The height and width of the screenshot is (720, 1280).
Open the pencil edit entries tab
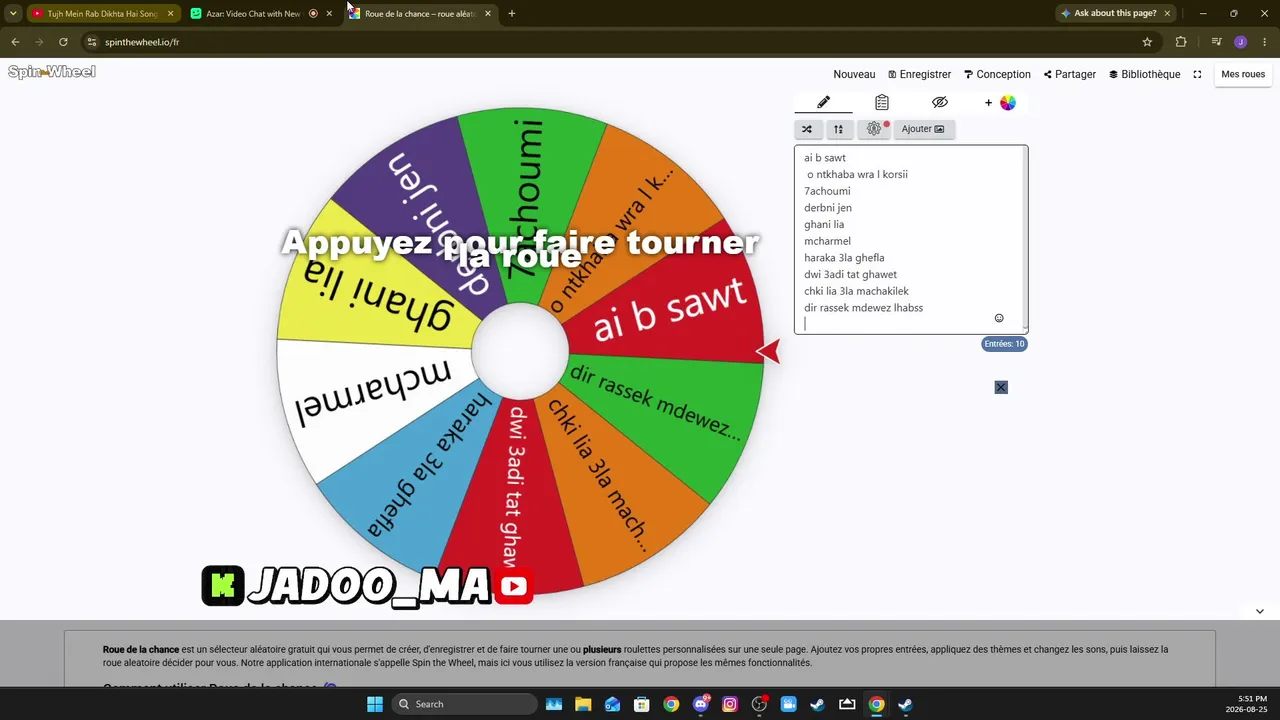click(x=823, y=102)
